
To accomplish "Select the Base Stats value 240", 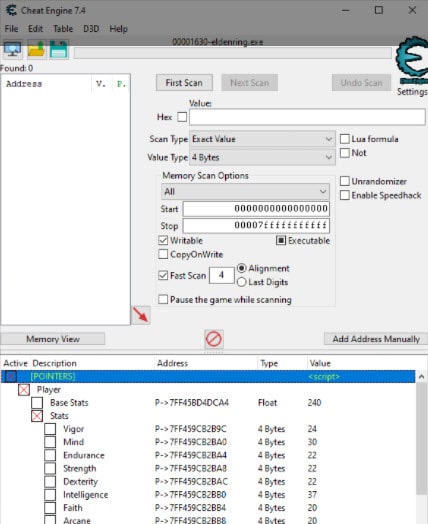I will 314,403.
